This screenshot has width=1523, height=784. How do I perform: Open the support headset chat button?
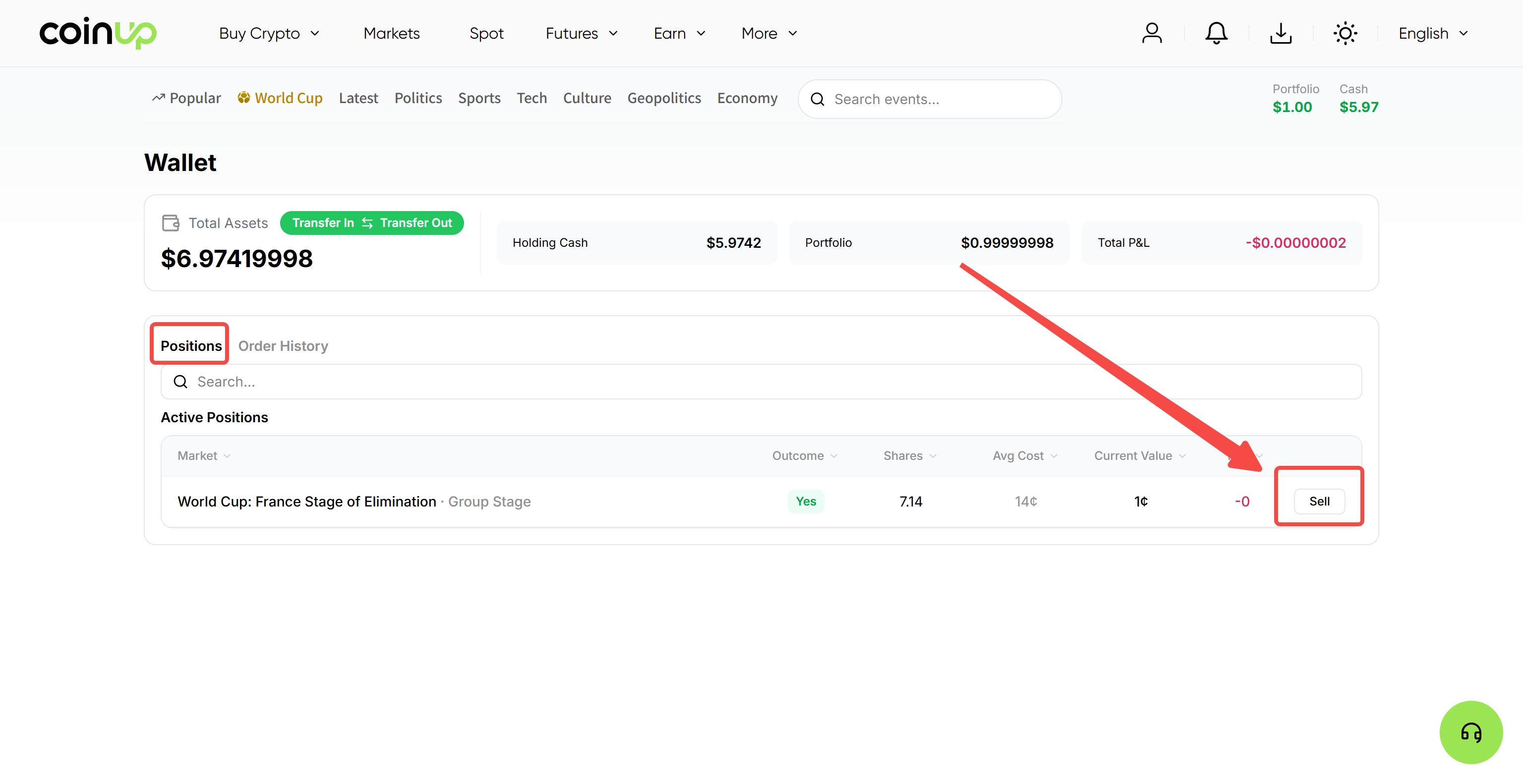[x=1470, y=732]
